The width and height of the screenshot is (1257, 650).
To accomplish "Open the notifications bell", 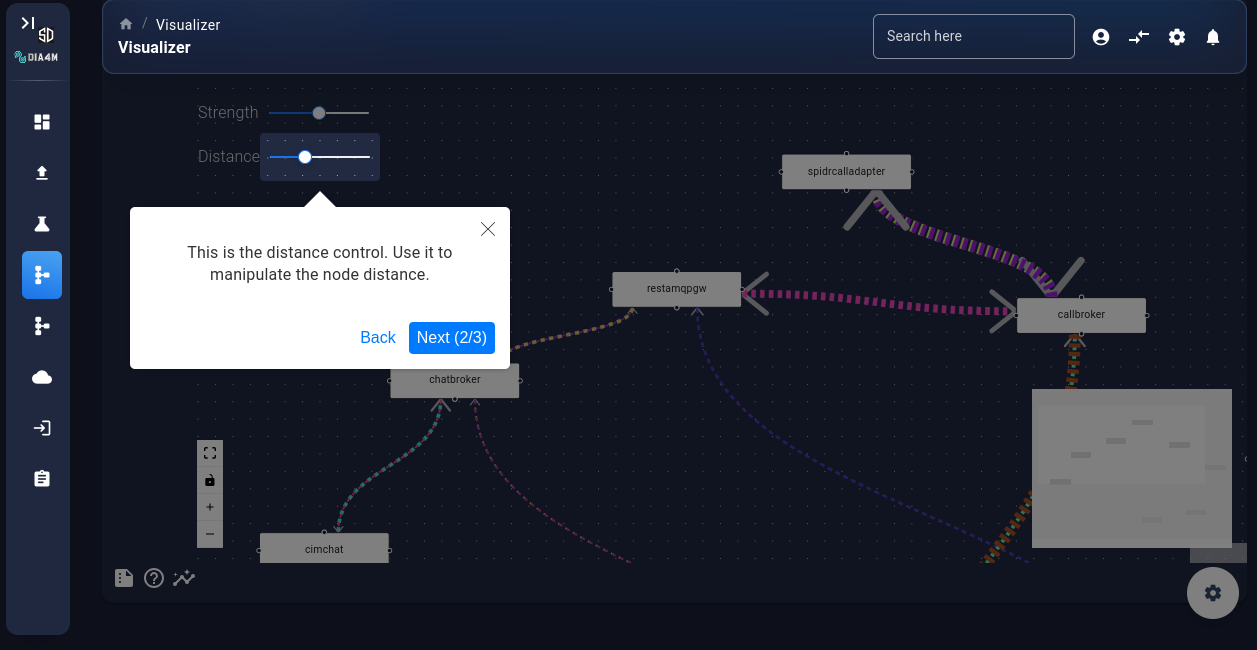I will (x=1213, y=37).
